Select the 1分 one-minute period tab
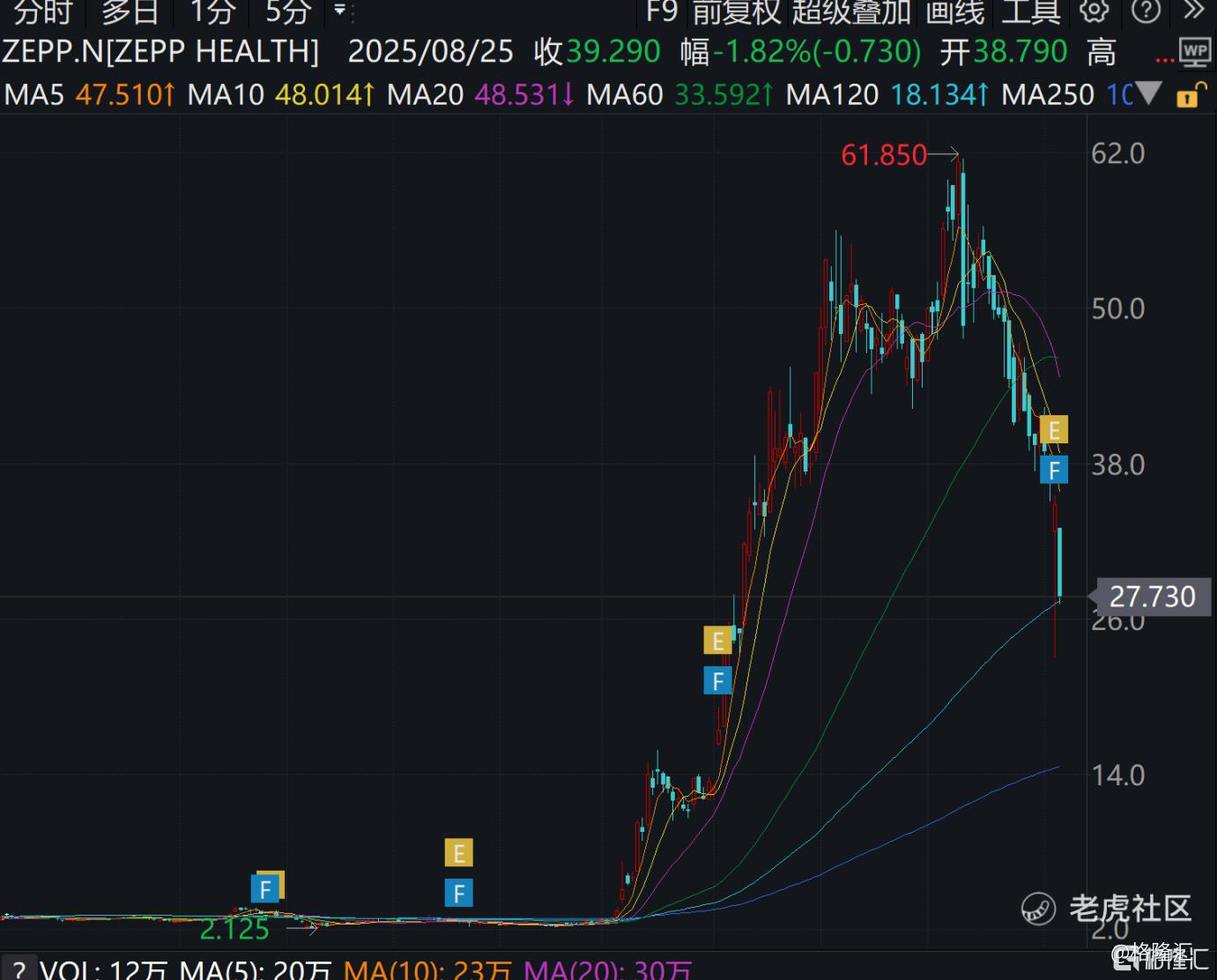Image resolution: width=1217 pixels, height=980 pixels. click(x=212, y=12)
